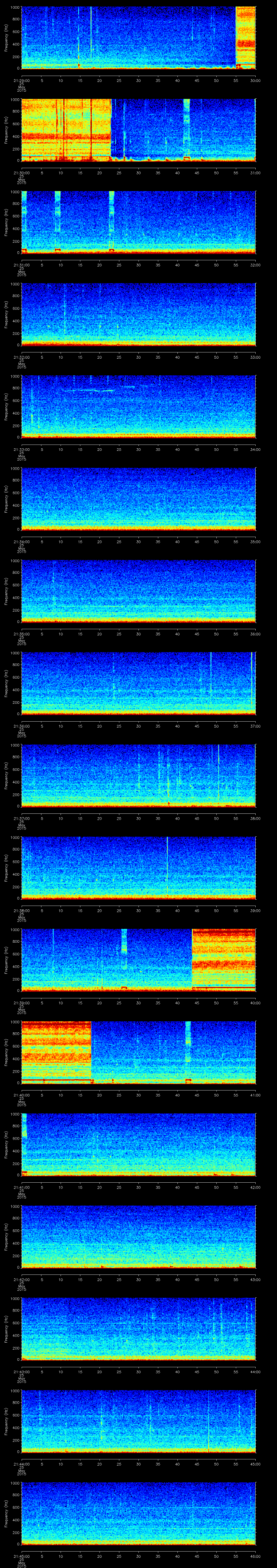Select the spectrogram panel starting at 21:40:00
The image size is (277, 1568).
(x=138, y=1052)
